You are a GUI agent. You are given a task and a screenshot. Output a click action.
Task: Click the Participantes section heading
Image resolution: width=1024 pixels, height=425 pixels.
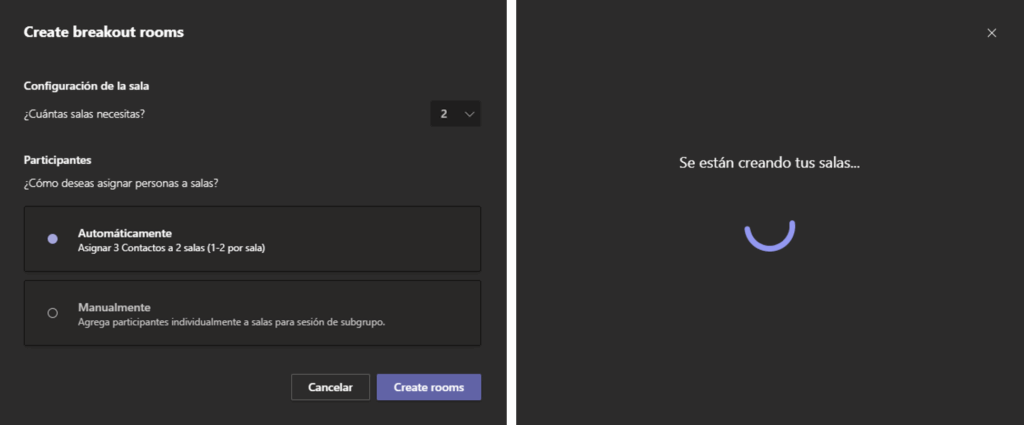click(x=58, y=159)
